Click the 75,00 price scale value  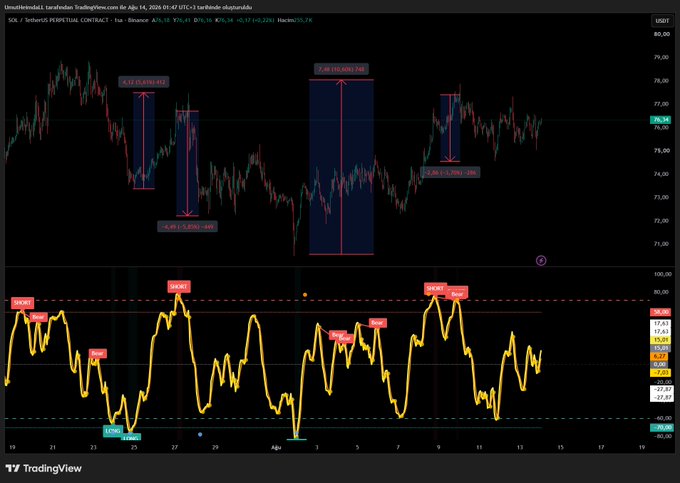point(662,151)
